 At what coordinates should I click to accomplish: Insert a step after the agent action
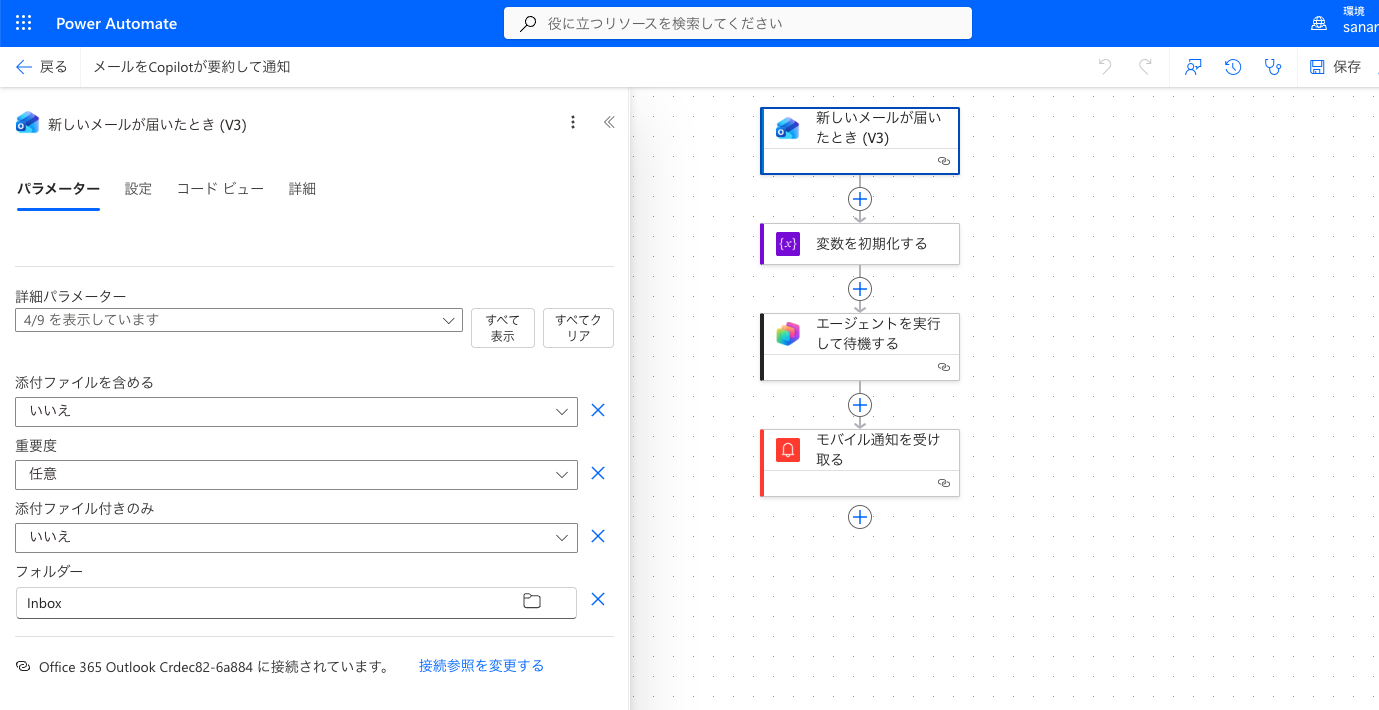coord(860,405)
